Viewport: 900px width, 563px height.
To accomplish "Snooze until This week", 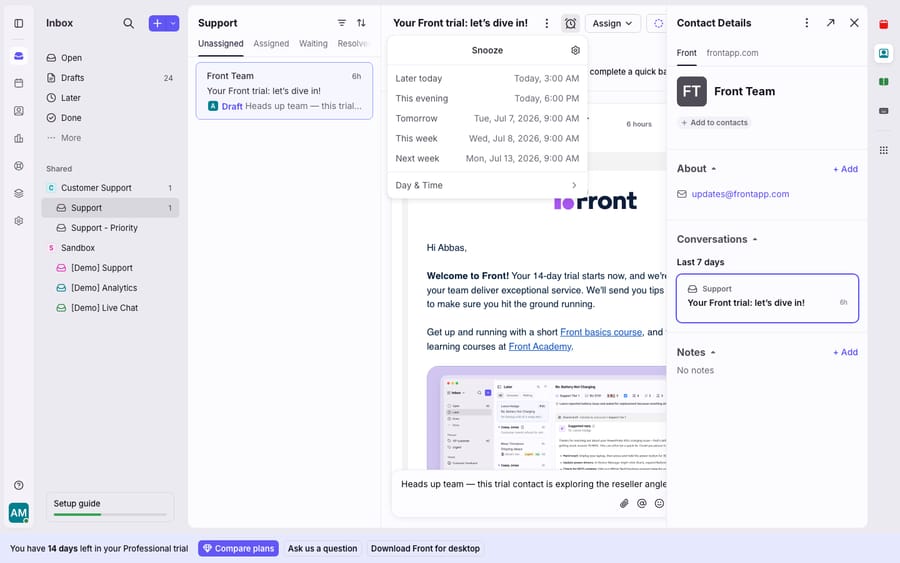I will pyautogui.click(x=487, y=139).
